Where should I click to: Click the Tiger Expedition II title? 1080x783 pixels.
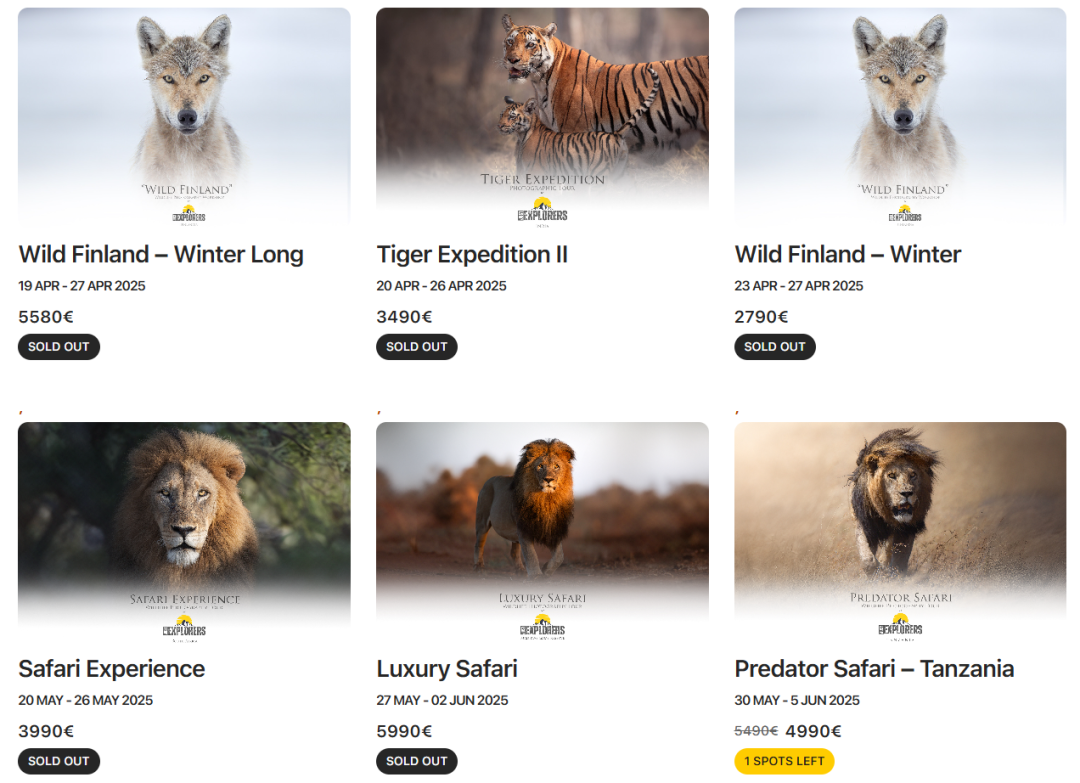tap(472, 255)
